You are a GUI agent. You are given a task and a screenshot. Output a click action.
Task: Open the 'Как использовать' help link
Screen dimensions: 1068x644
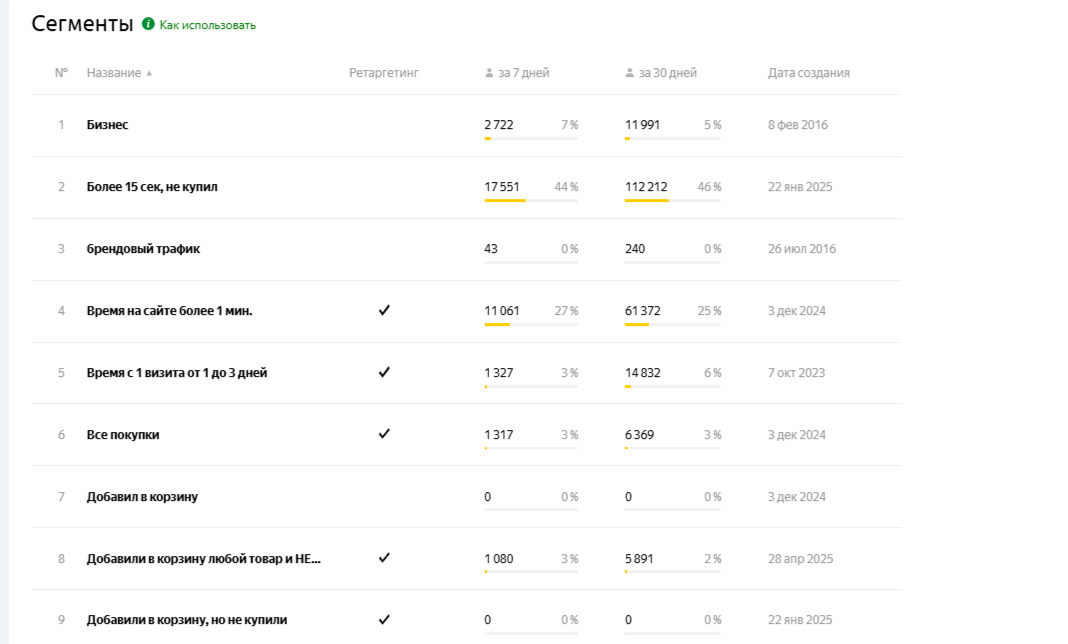click(207, 25)
